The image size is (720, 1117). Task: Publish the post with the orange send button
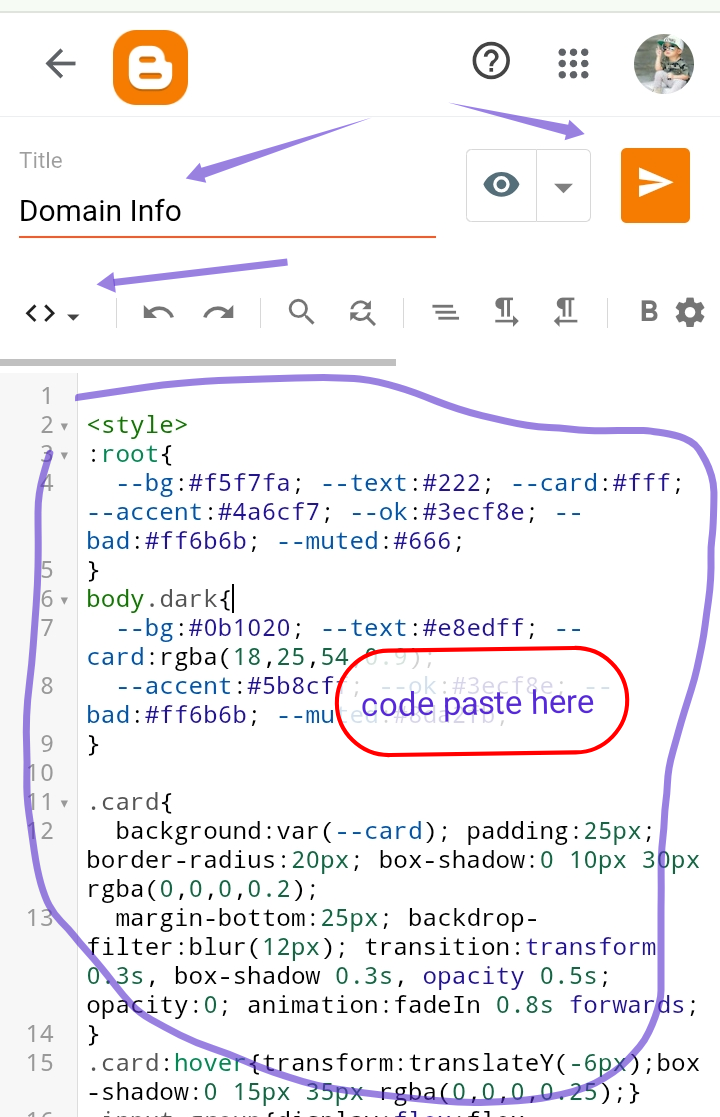click(655, 185)
